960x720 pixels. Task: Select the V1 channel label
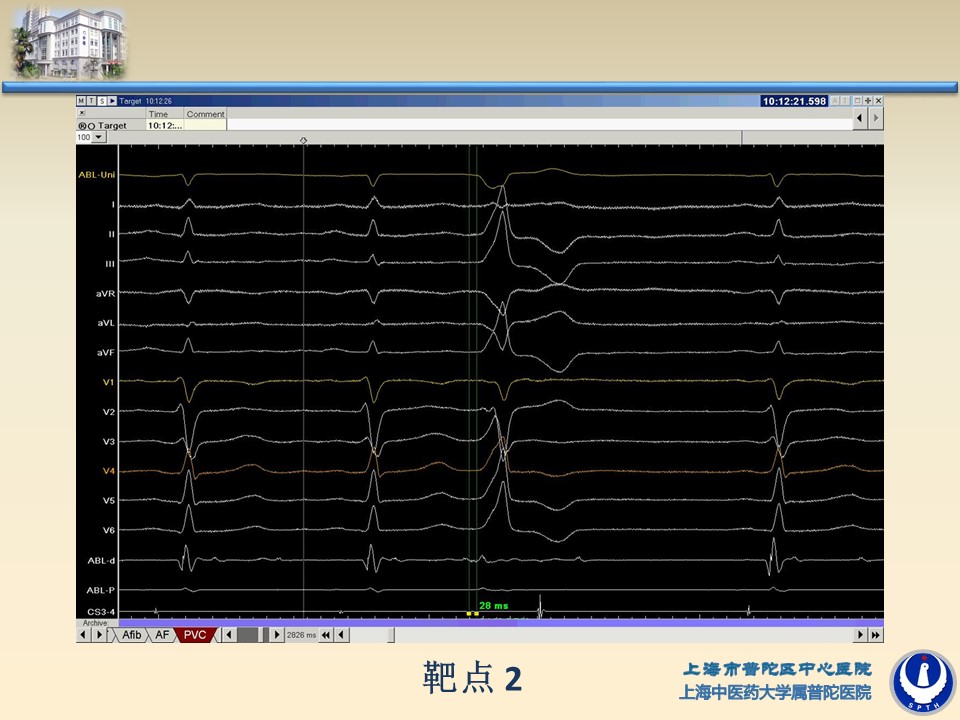[108, 382]
